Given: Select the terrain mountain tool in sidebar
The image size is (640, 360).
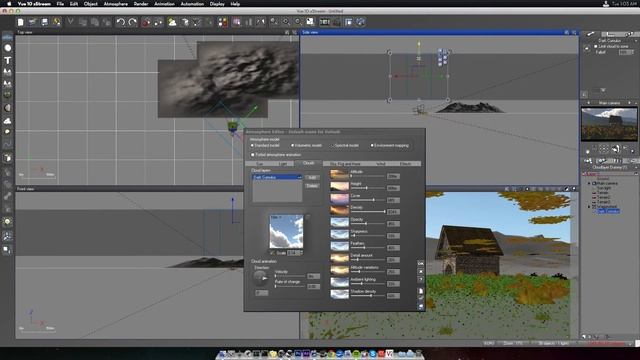Looking at the screenshot, I should [x=7, y=72].
